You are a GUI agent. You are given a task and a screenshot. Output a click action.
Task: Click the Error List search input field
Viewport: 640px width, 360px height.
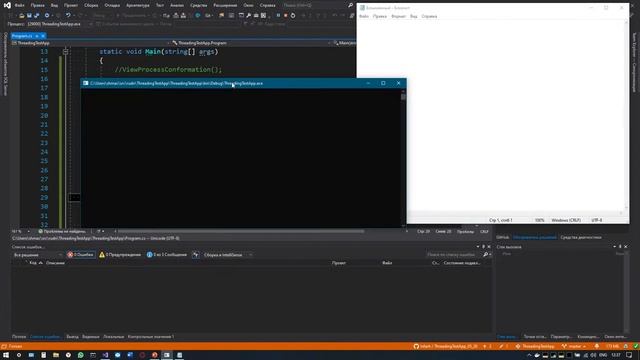pos(453,255)
